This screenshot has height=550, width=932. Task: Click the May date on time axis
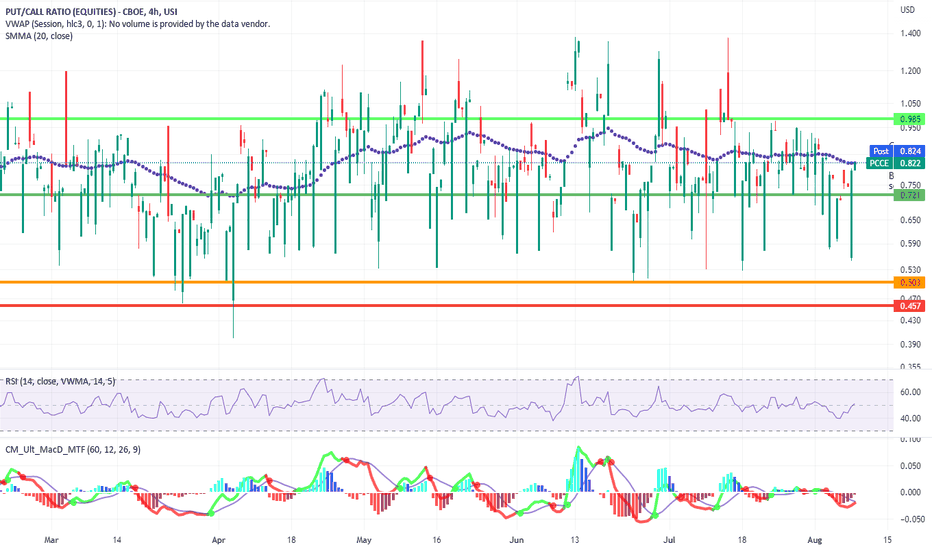364,540
